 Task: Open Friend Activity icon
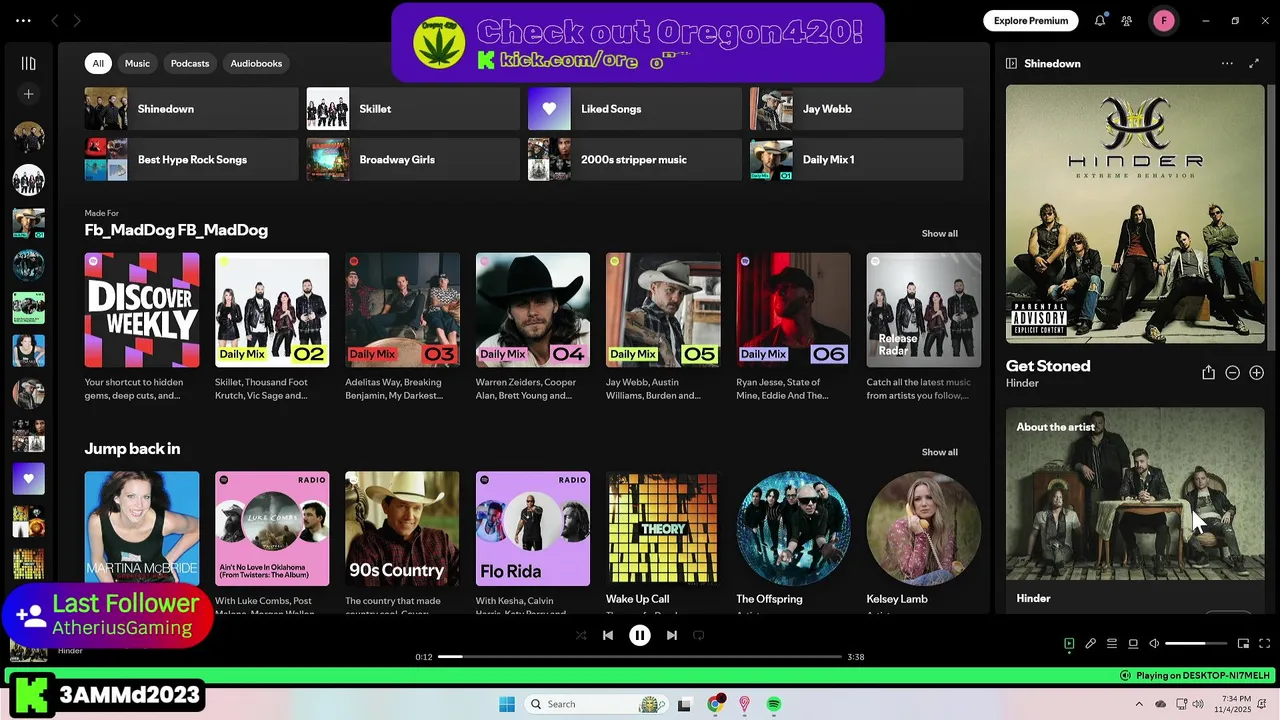[1127, 20]
